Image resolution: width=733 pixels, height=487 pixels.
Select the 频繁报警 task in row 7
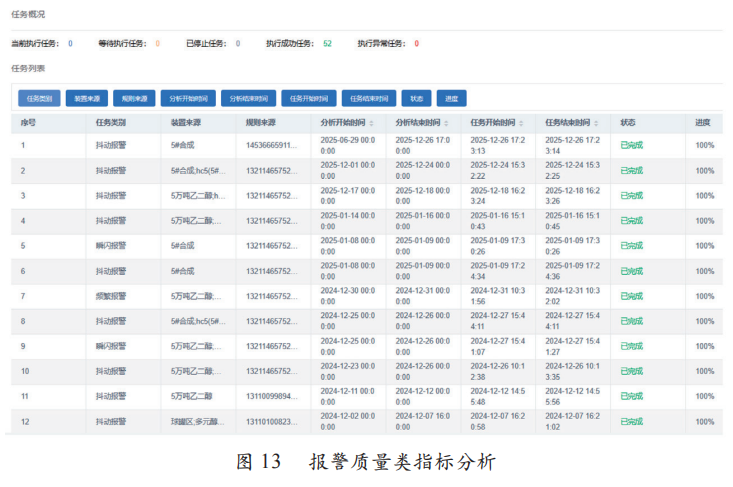pos(111,296)
